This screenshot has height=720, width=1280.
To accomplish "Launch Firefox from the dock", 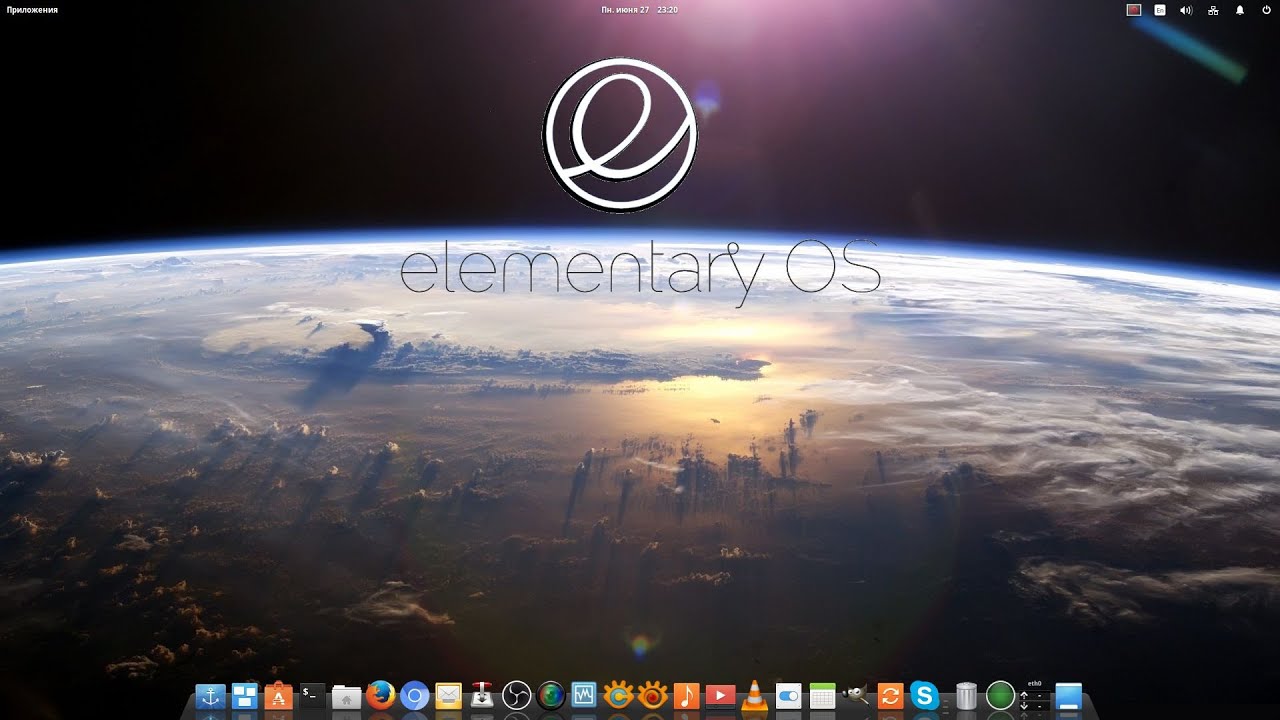I will pyautogui.click(x=380, y=696).
